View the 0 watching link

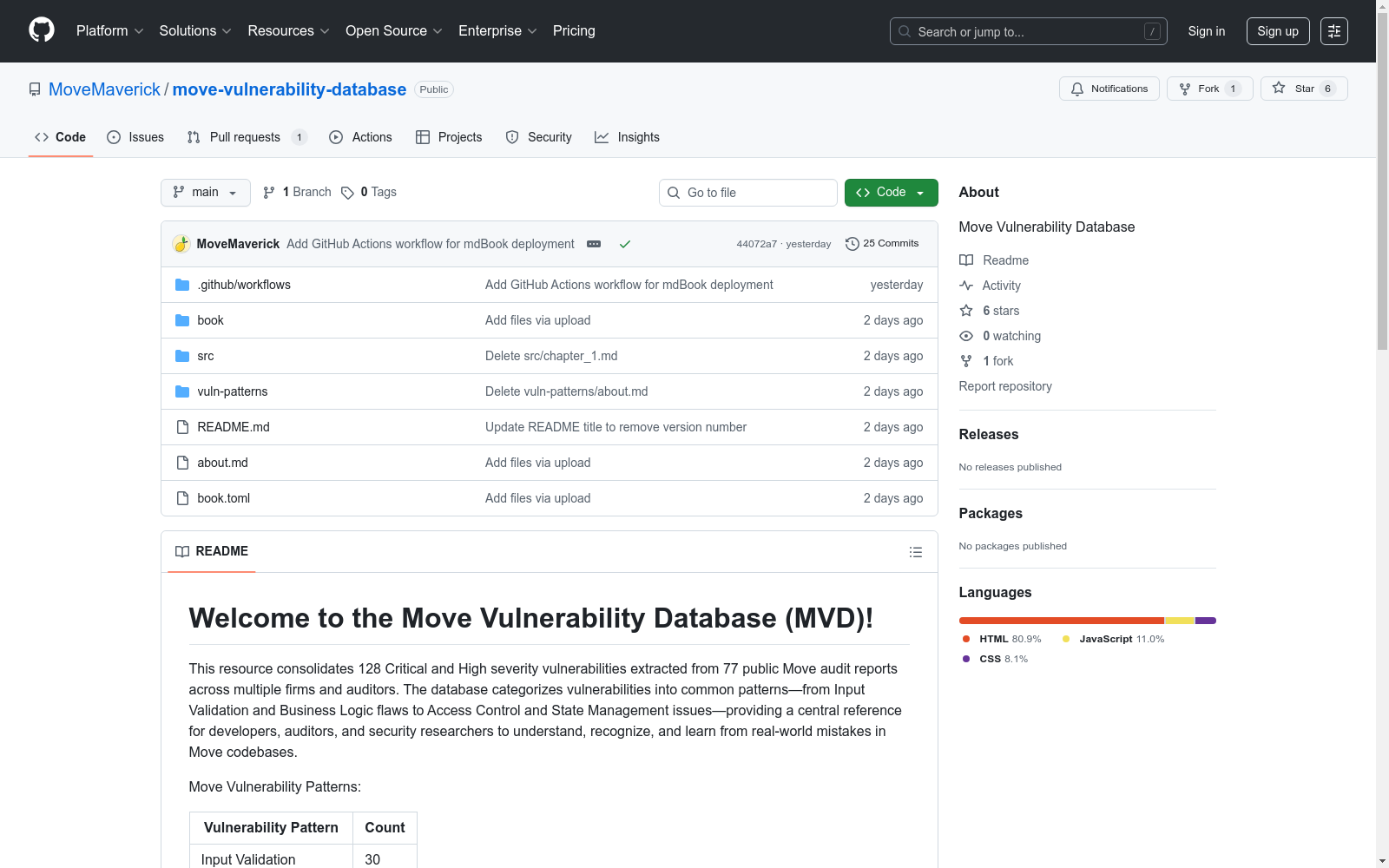1000,336
